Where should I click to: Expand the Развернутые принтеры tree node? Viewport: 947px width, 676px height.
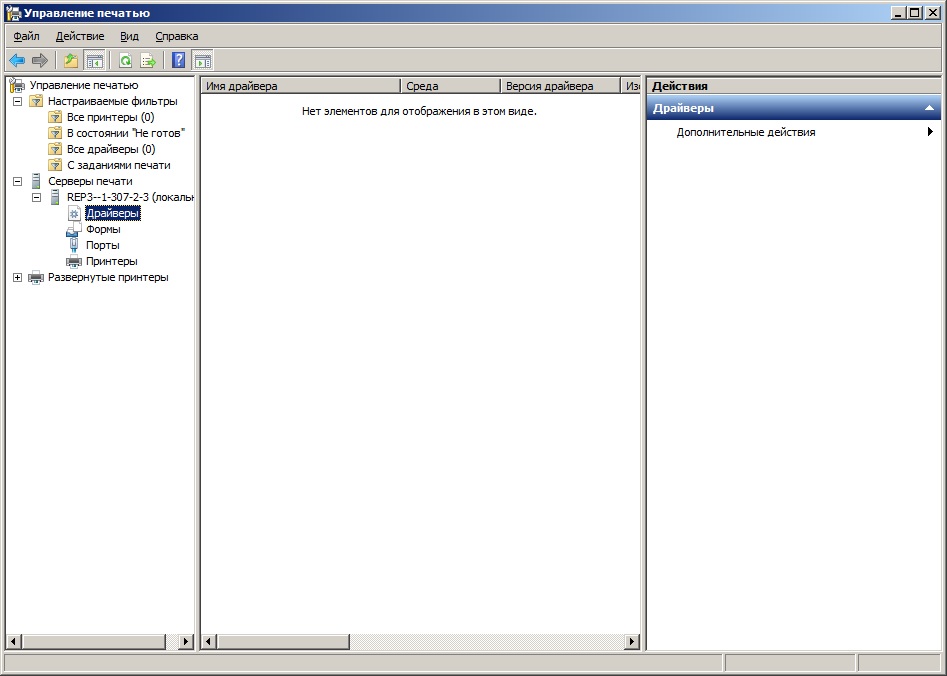click(x=18, y=277)
